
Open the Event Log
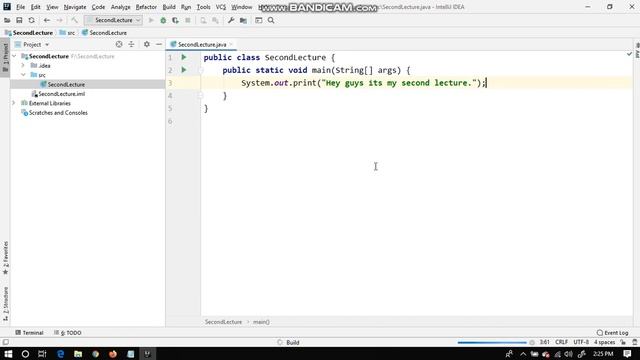612,333
